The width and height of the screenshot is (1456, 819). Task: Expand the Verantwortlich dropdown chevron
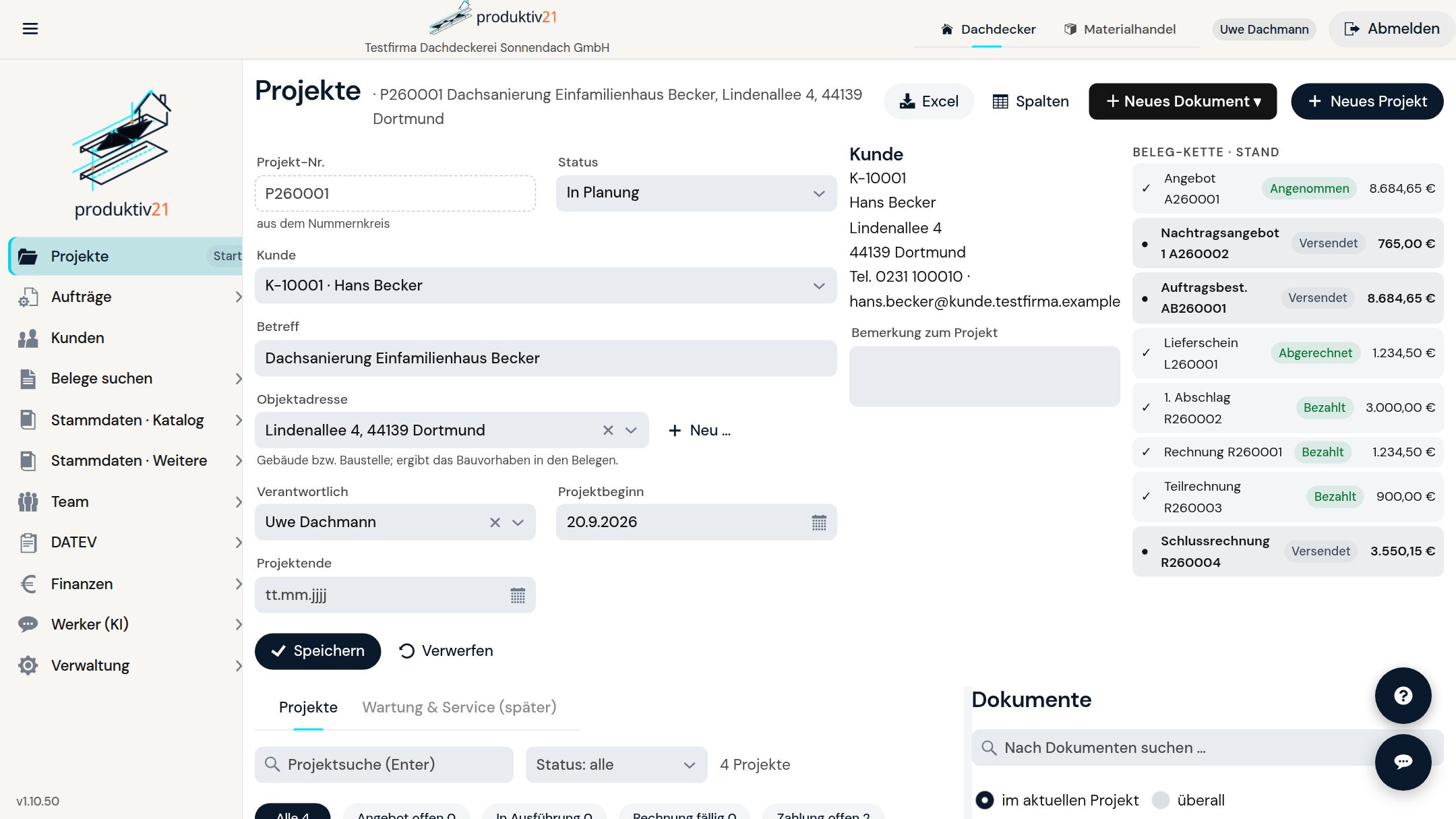pos(518,522)
